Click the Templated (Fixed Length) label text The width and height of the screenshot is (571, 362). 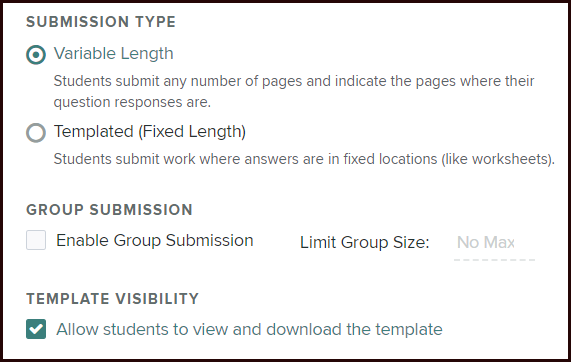(150, 132)
